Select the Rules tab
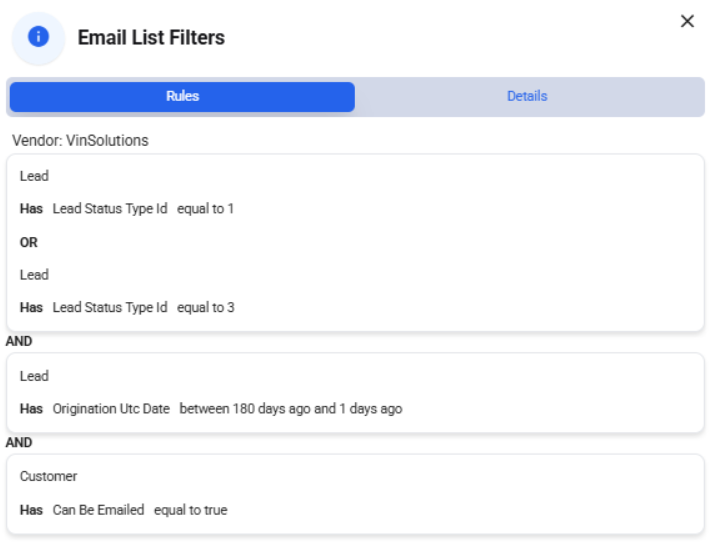This screenshot has width=716, height=547. [182, 96]
